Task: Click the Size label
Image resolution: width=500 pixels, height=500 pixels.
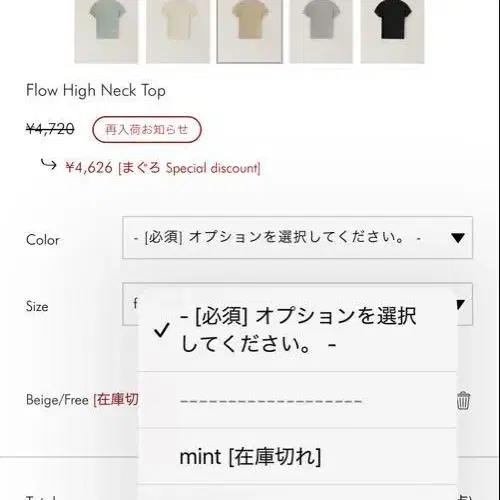Action: [37, 306]
